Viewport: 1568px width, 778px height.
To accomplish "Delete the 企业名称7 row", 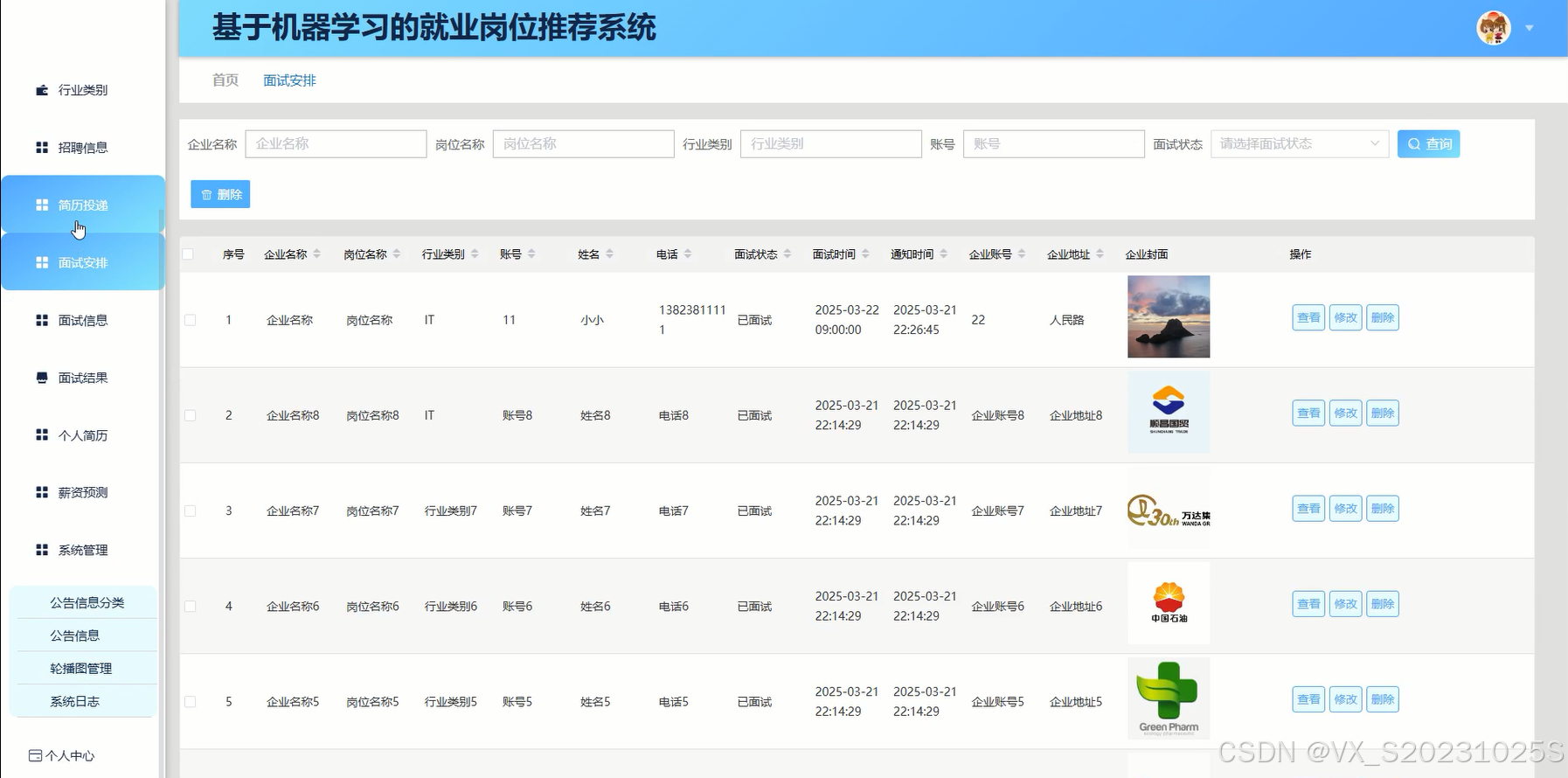I will pyautogui.click(x=1383, y=508).
